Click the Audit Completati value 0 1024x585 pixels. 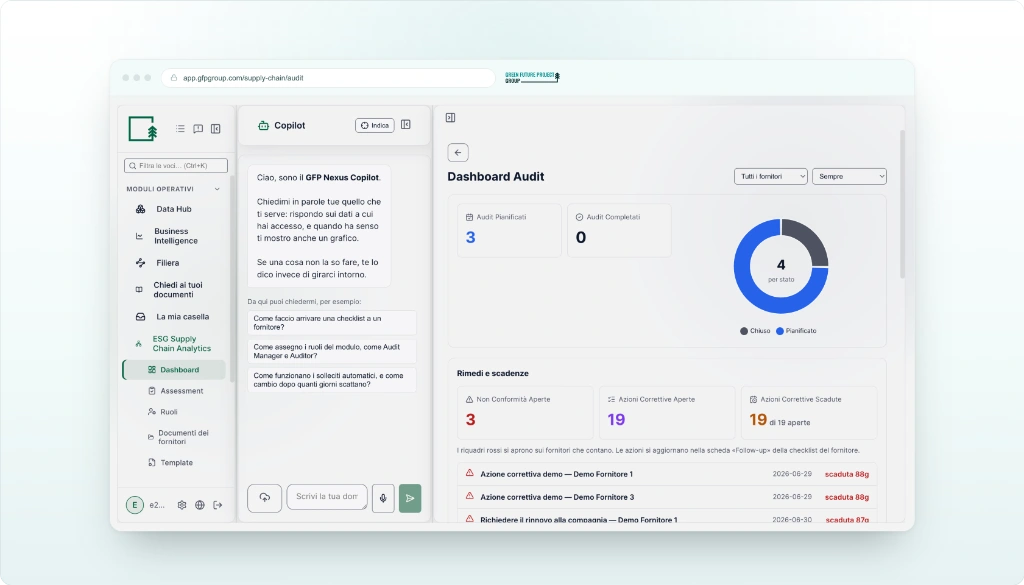pos(581,237)
